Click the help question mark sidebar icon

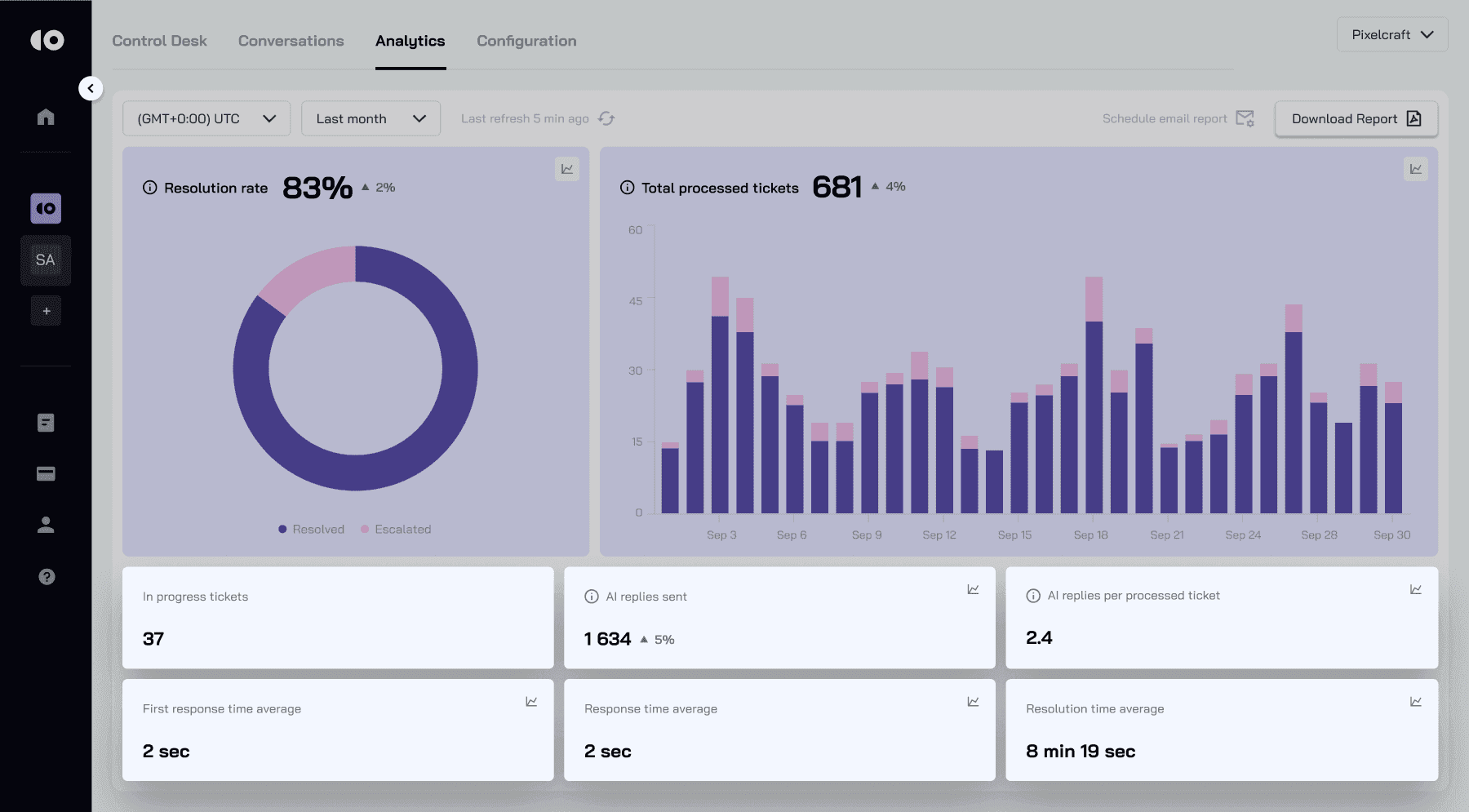[47, 577]
